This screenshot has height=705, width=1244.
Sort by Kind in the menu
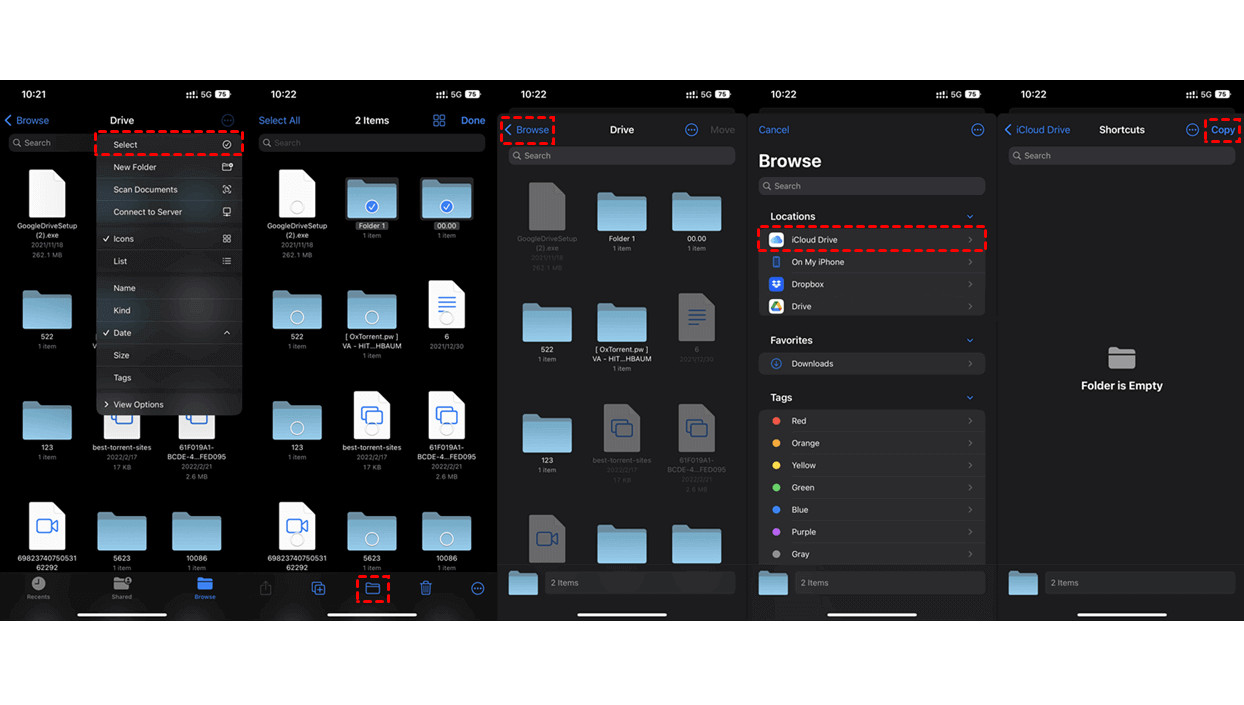(x=169, y=310)
